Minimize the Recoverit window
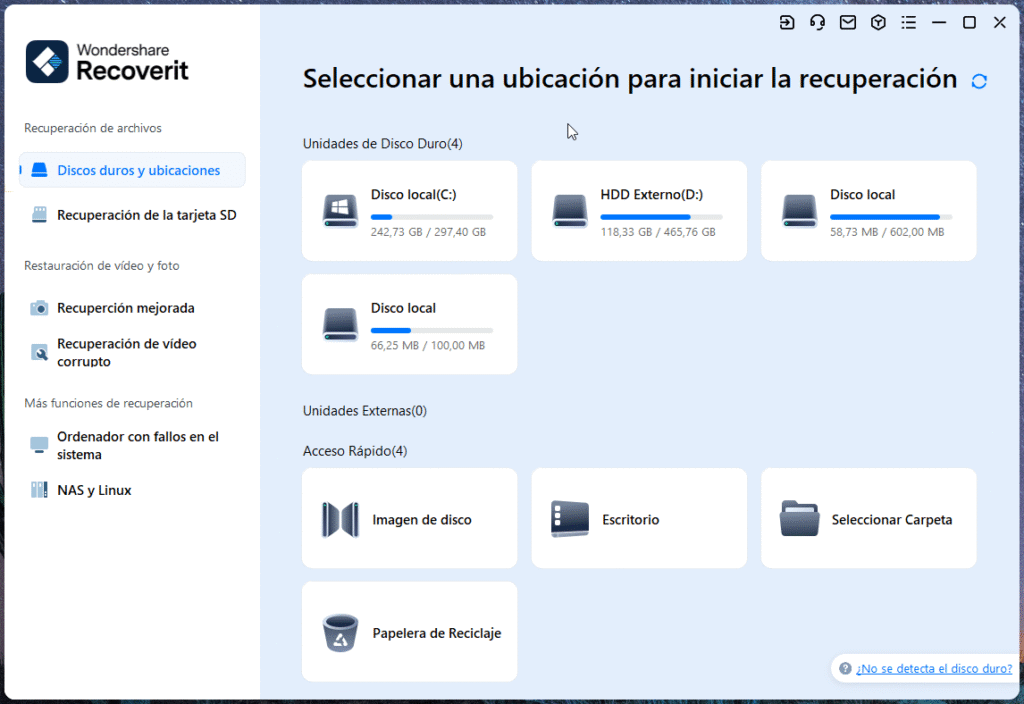The width and height of the screenshot is (1024, 704). pos(939,23)
